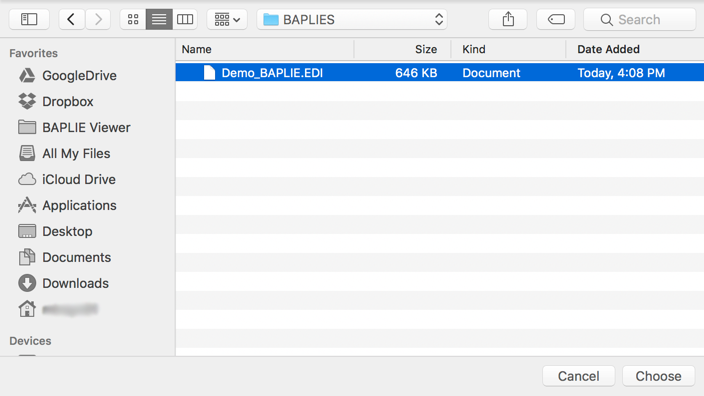The width and height of the screenshot is (704, 396).
Task: Open the Applications folder
Action: (67, 206)
